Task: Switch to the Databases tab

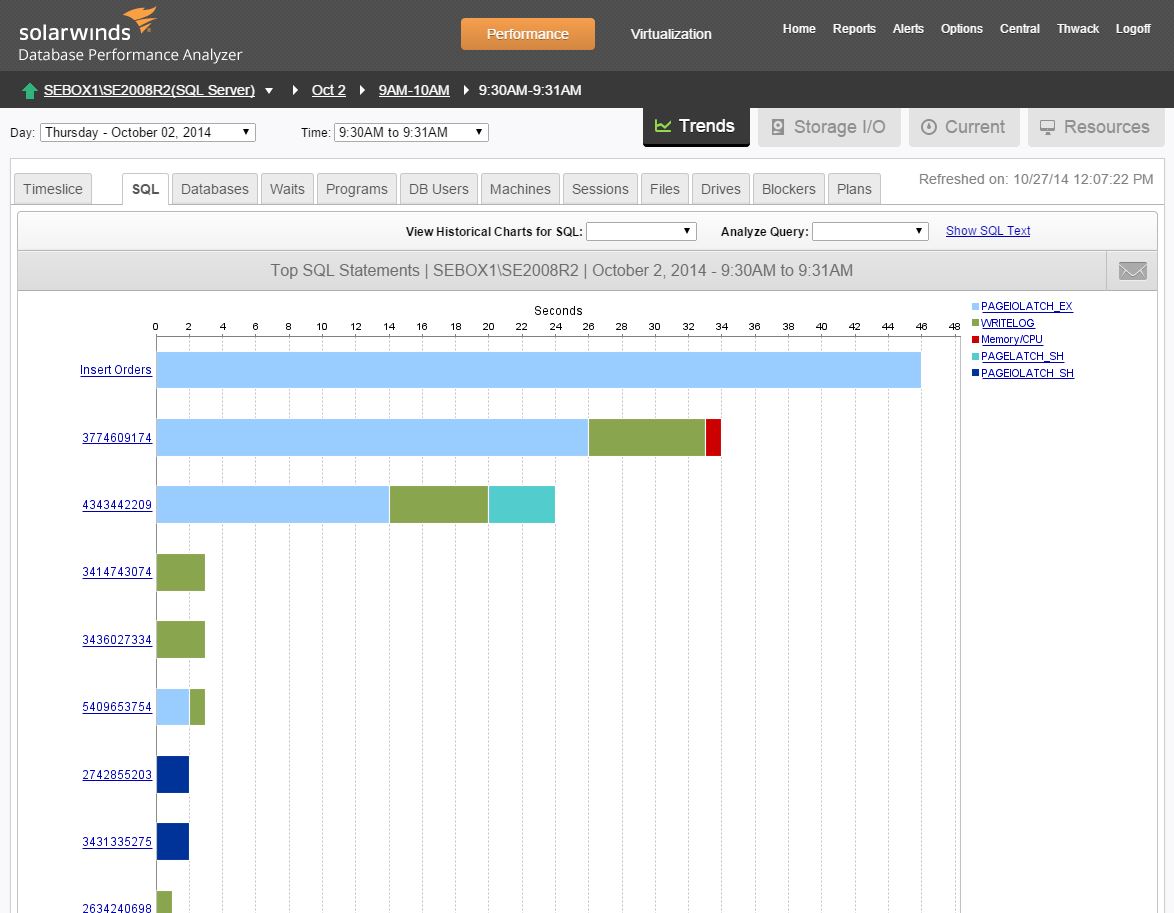Action: (215, 189)
